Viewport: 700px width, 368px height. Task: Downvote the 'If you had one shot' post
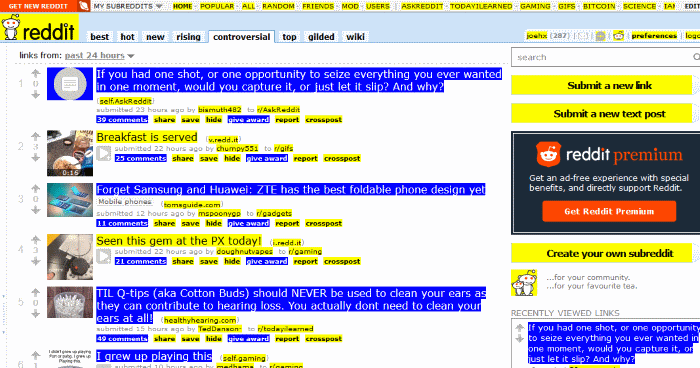[x=36, y=94]
